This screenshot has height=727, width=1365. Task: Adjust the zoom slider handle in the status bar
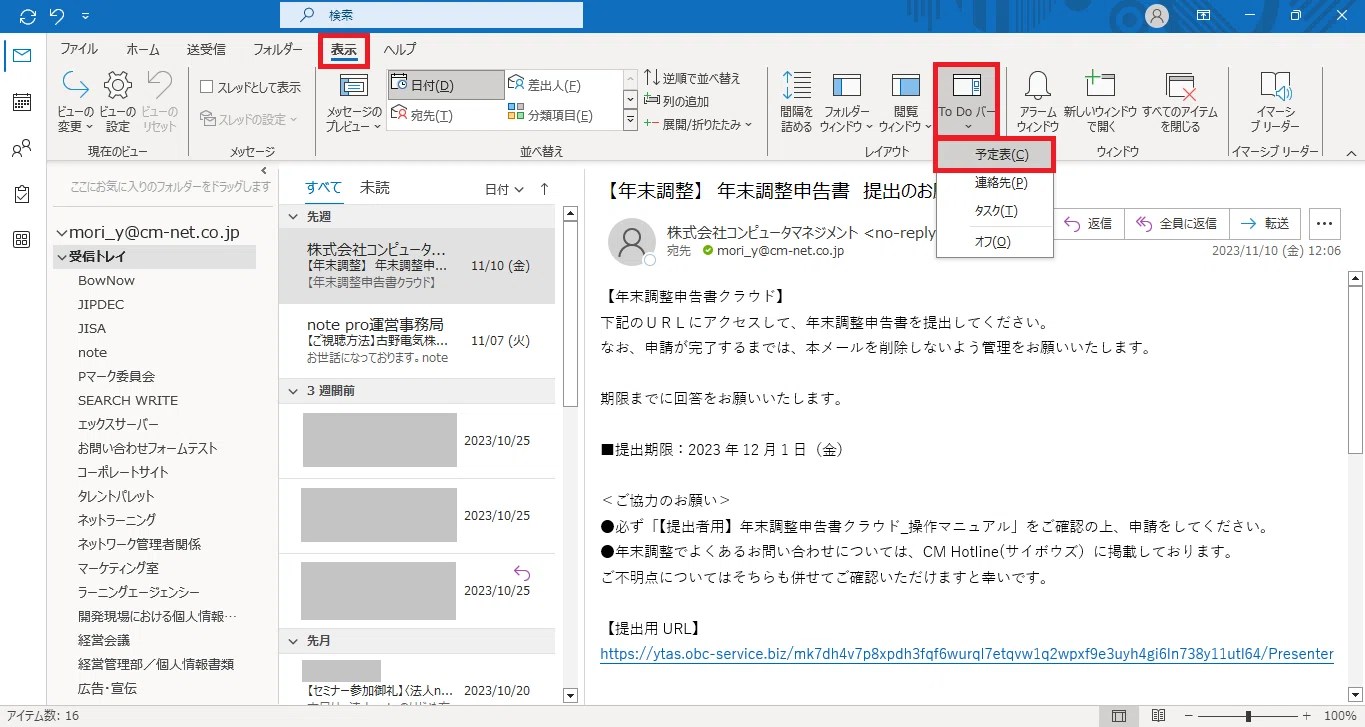pyautogui.click(x=1248, y=716)
